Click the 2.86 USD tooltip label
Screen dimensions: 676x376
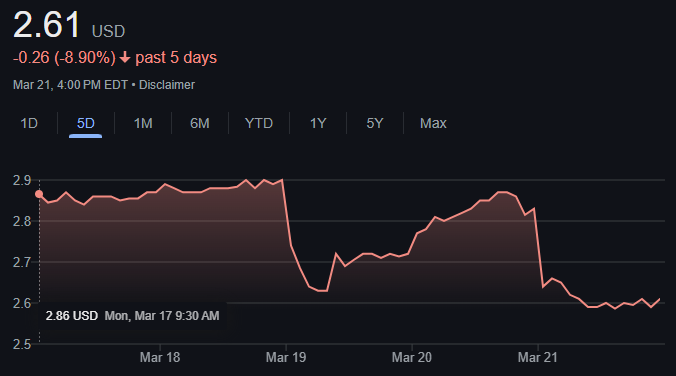[72, 316]
